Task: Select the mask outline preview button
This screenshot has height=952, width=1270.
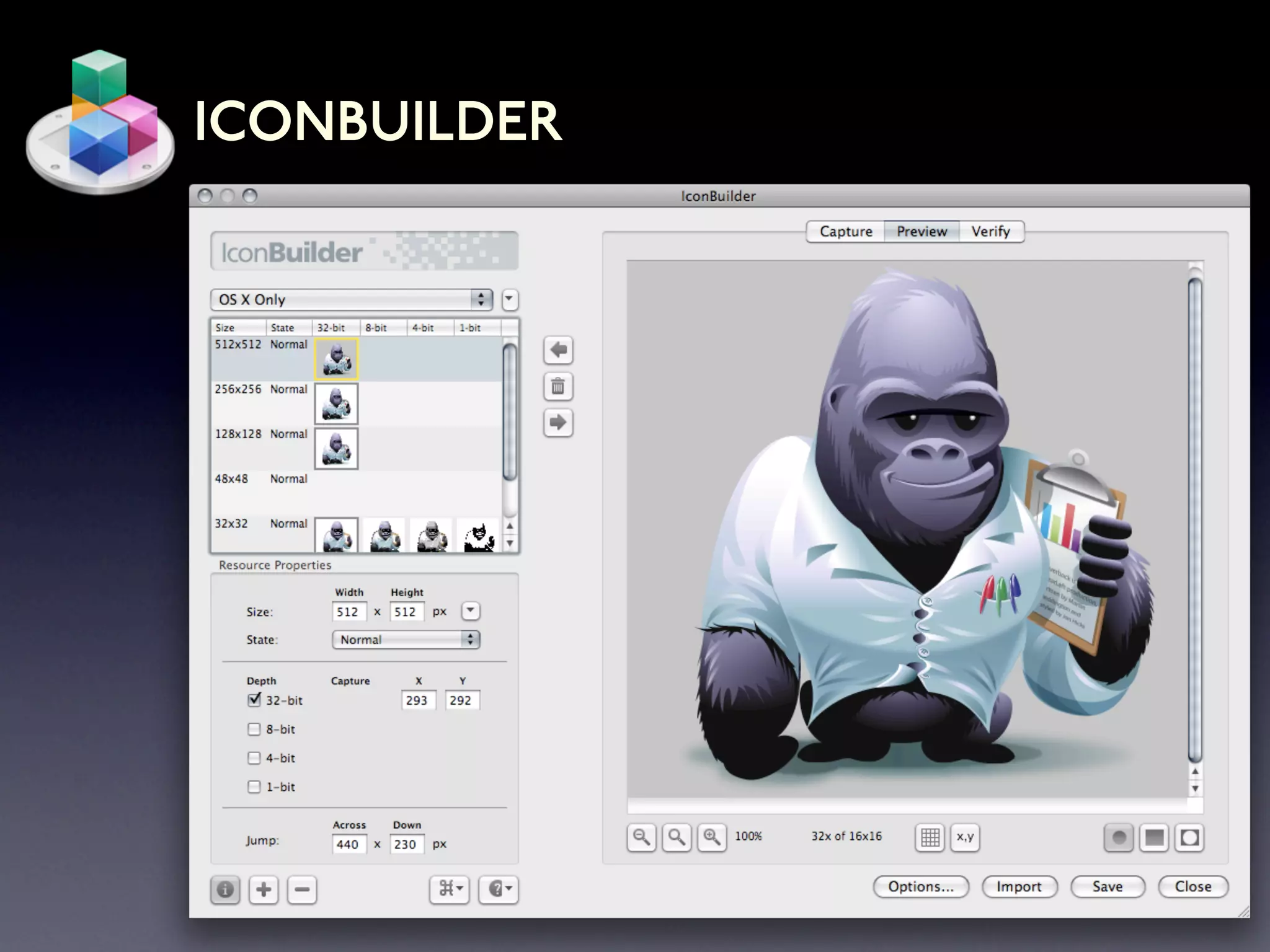Action: [1189, 838]
